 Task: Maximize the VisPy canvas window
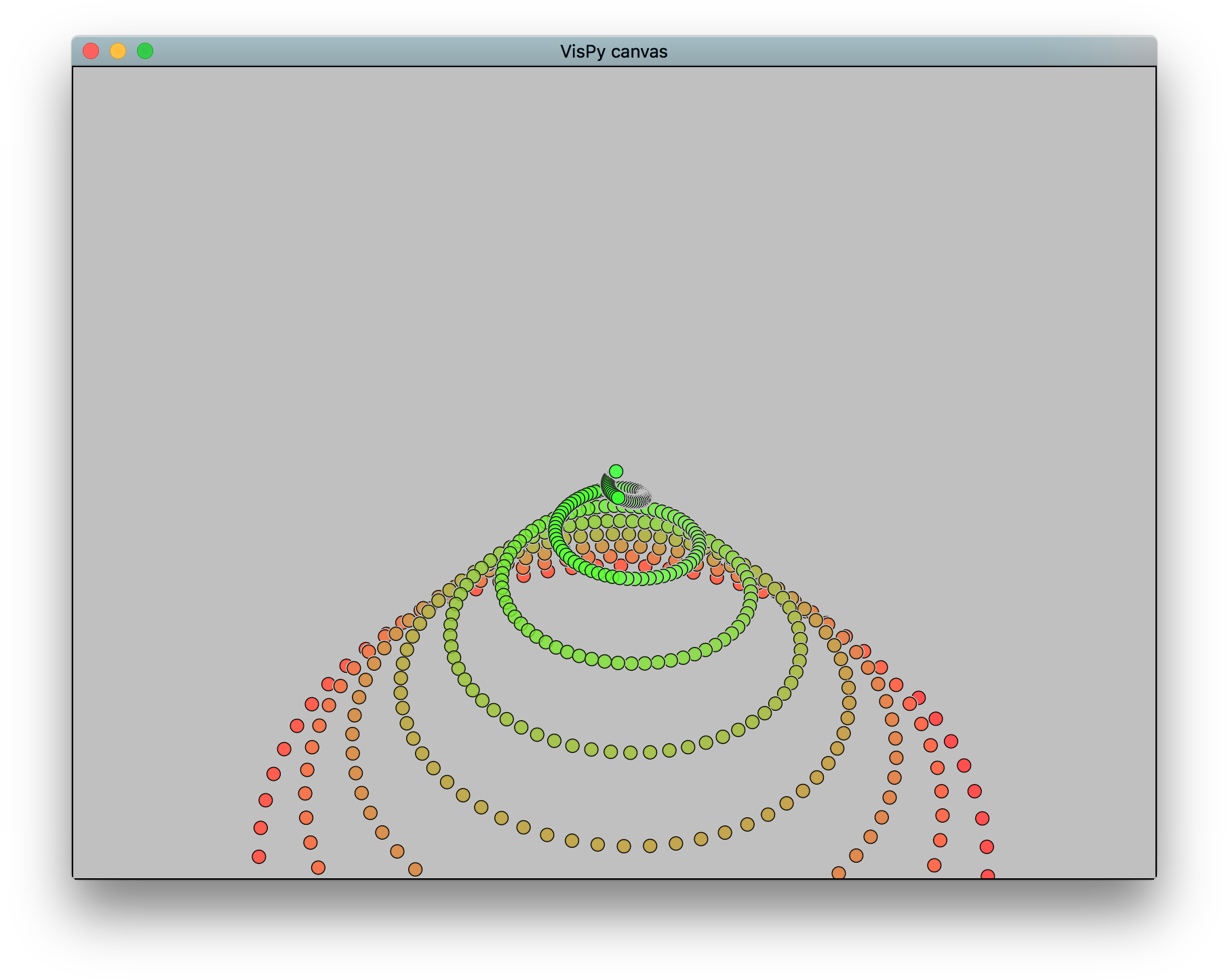point(145,51)
